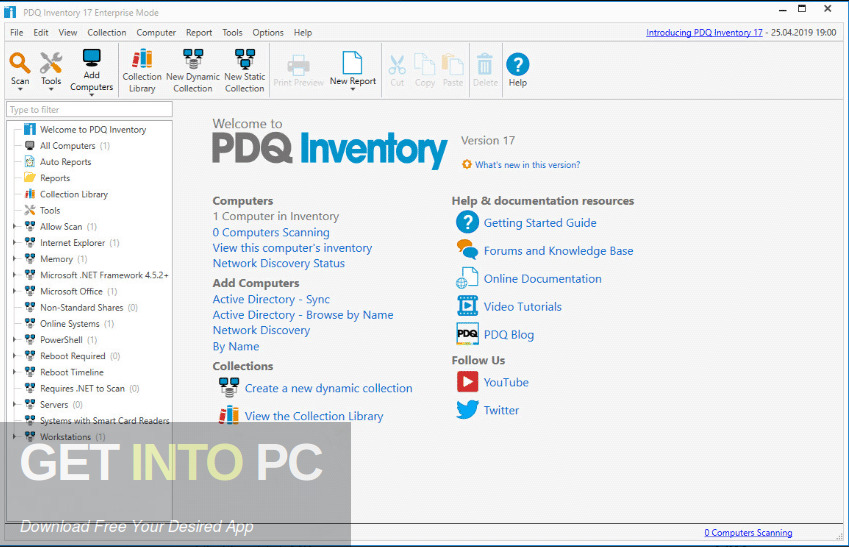
Task: Click the New Report page icon
Action: tap(352, 63)
